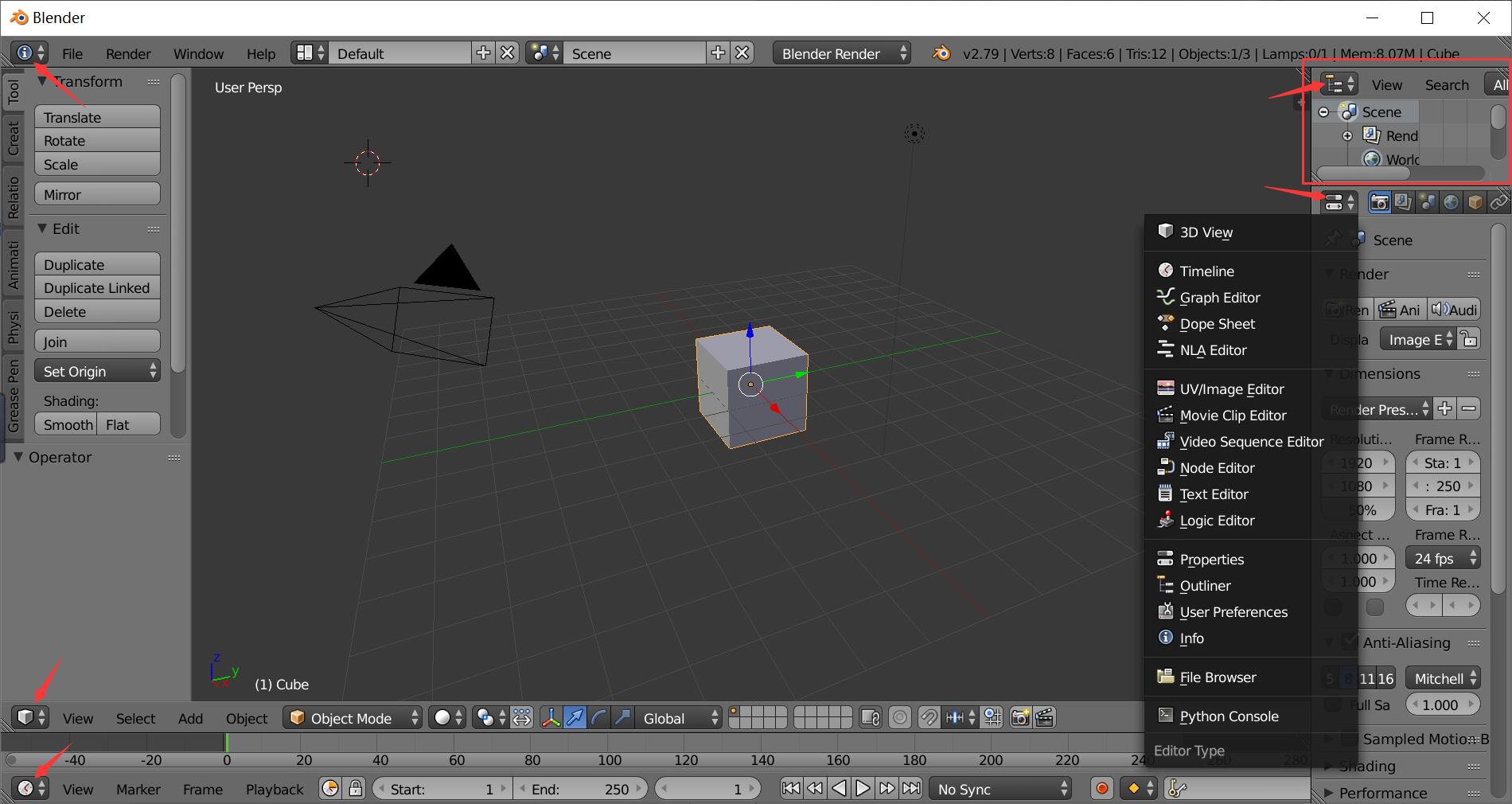Click the Smooth shading button

point(66,424)
